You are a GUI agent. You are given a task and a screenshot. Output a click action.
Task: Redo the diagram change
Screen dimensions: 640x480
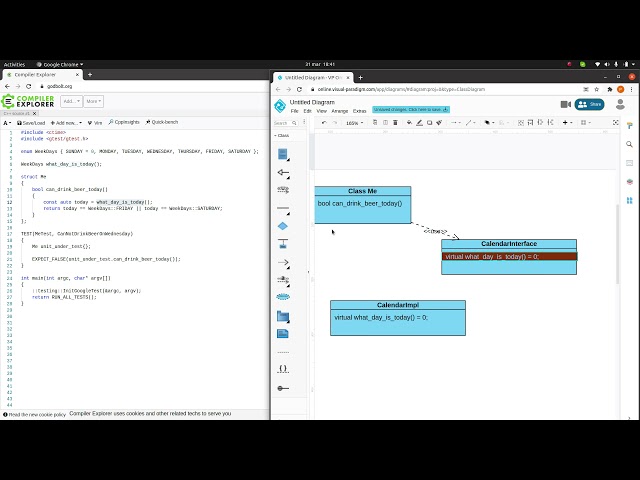[x=335, y=122]
